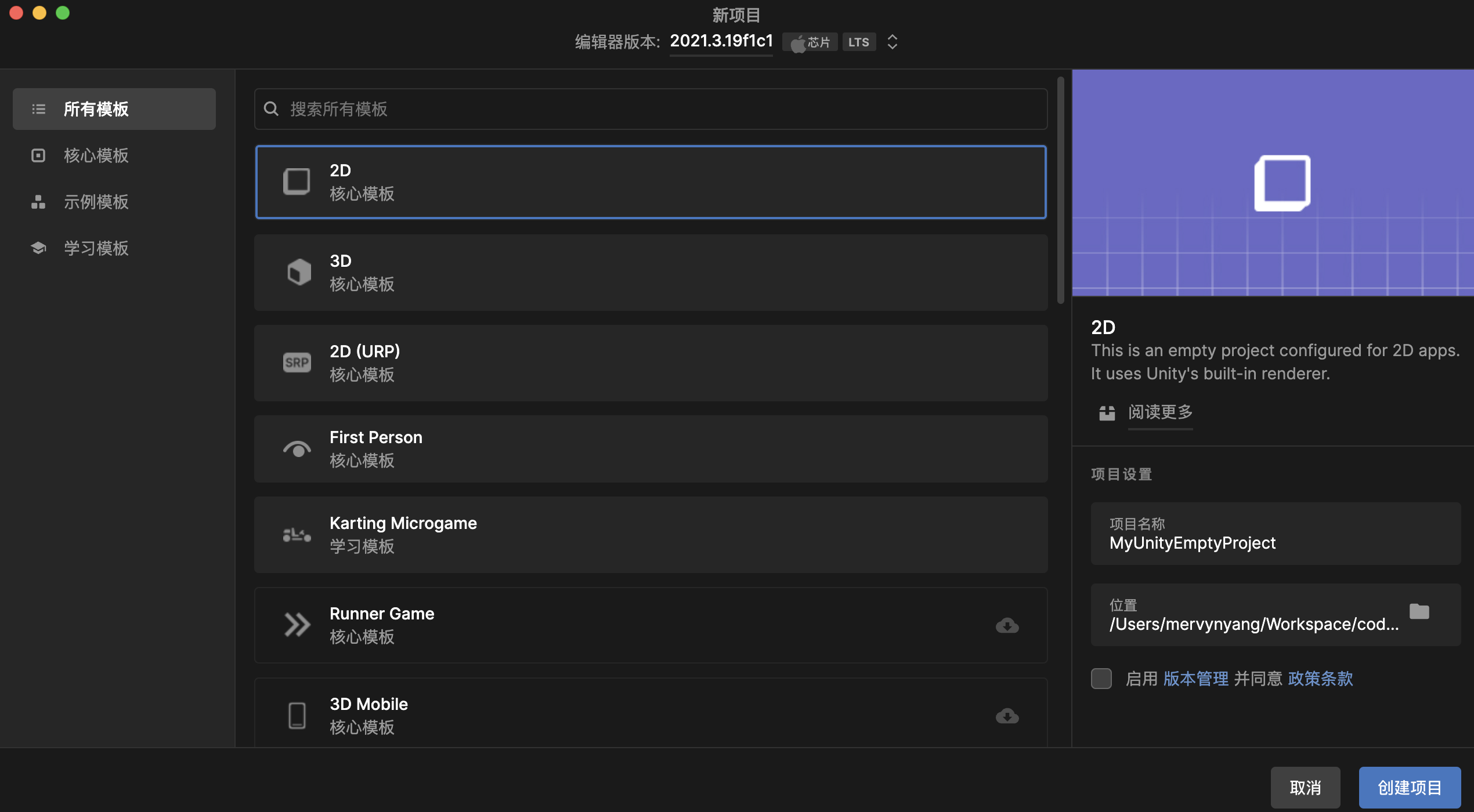
Task: Open the 版本管理 link
Action: pyautogui.click(x=1195, y=679)
